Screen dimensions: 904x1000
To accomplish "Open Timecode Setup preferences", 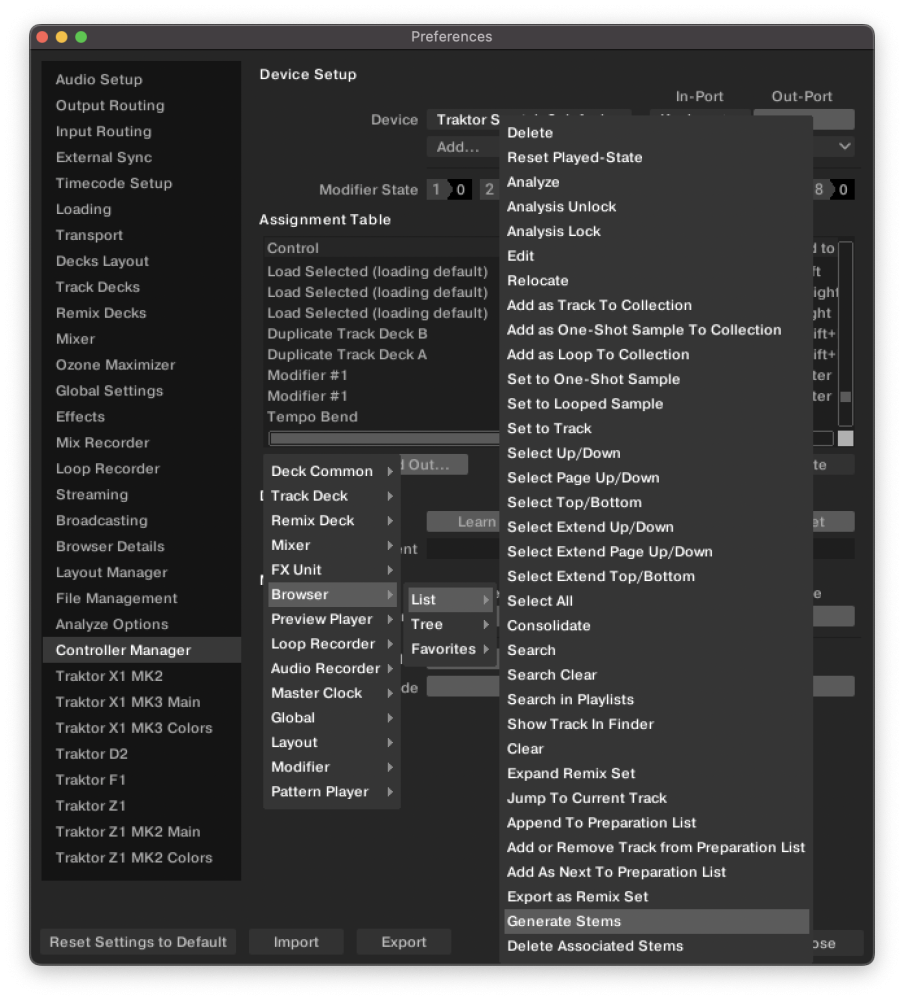I will (x=142, y=184).
